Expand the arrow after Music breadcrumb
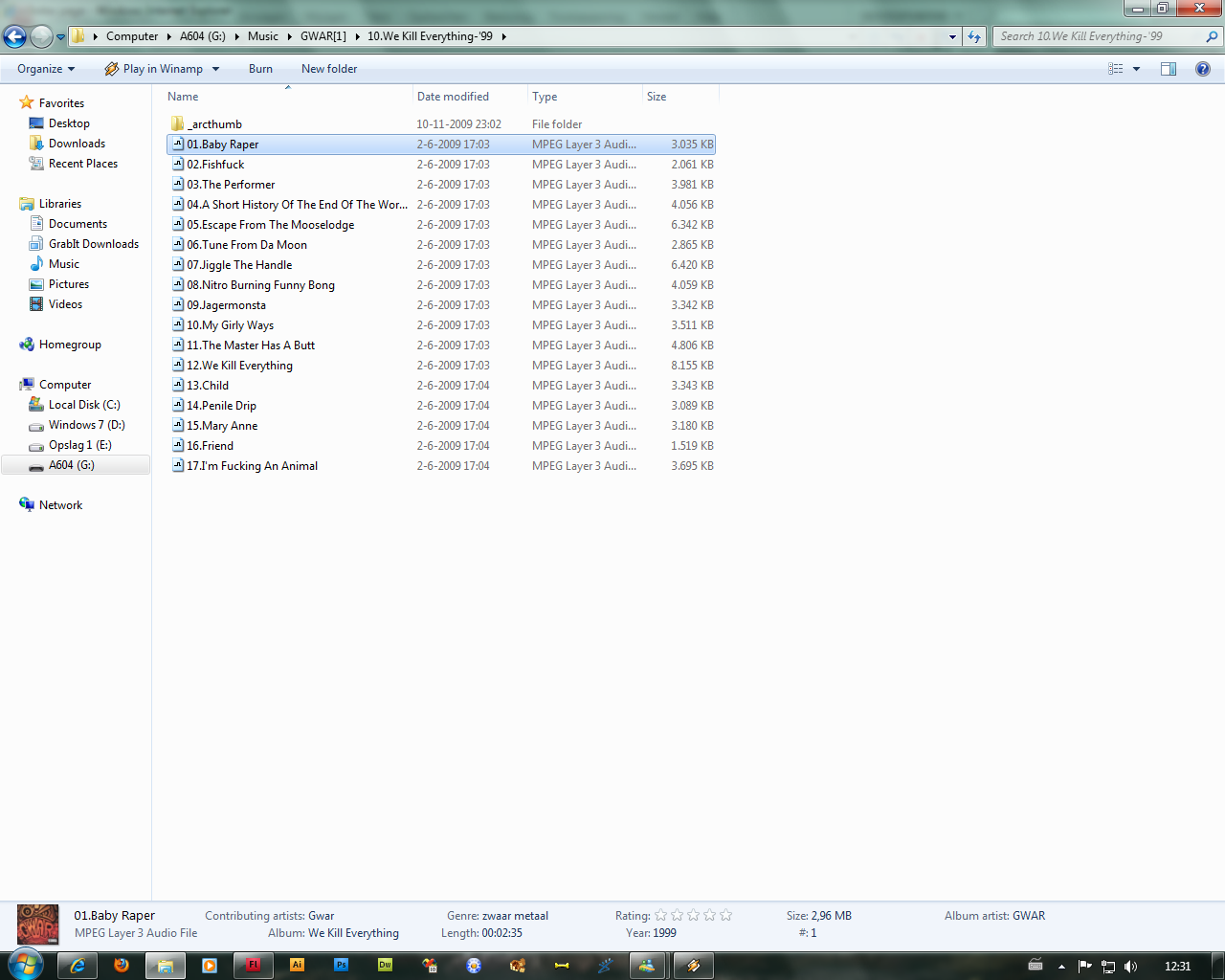This screenshot has height=980, width=1225. click(289, 36)
